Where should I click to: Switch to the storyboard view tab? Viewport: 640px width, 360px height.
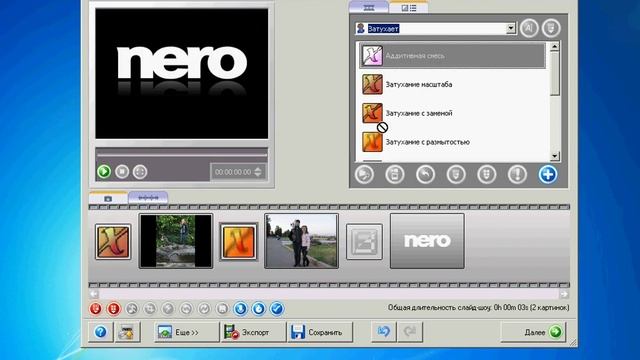[x=108, y=198]
